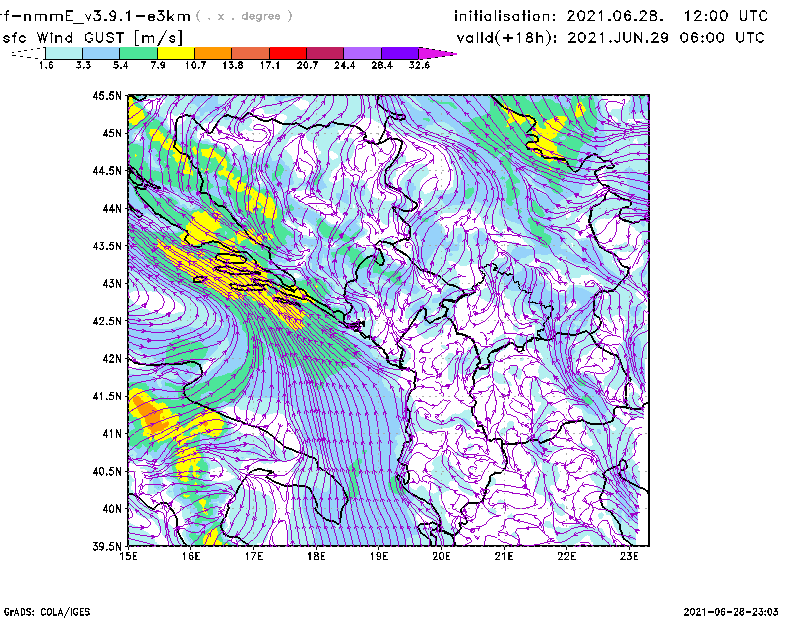Click the 22E longitude label

[x=566, y=556]
